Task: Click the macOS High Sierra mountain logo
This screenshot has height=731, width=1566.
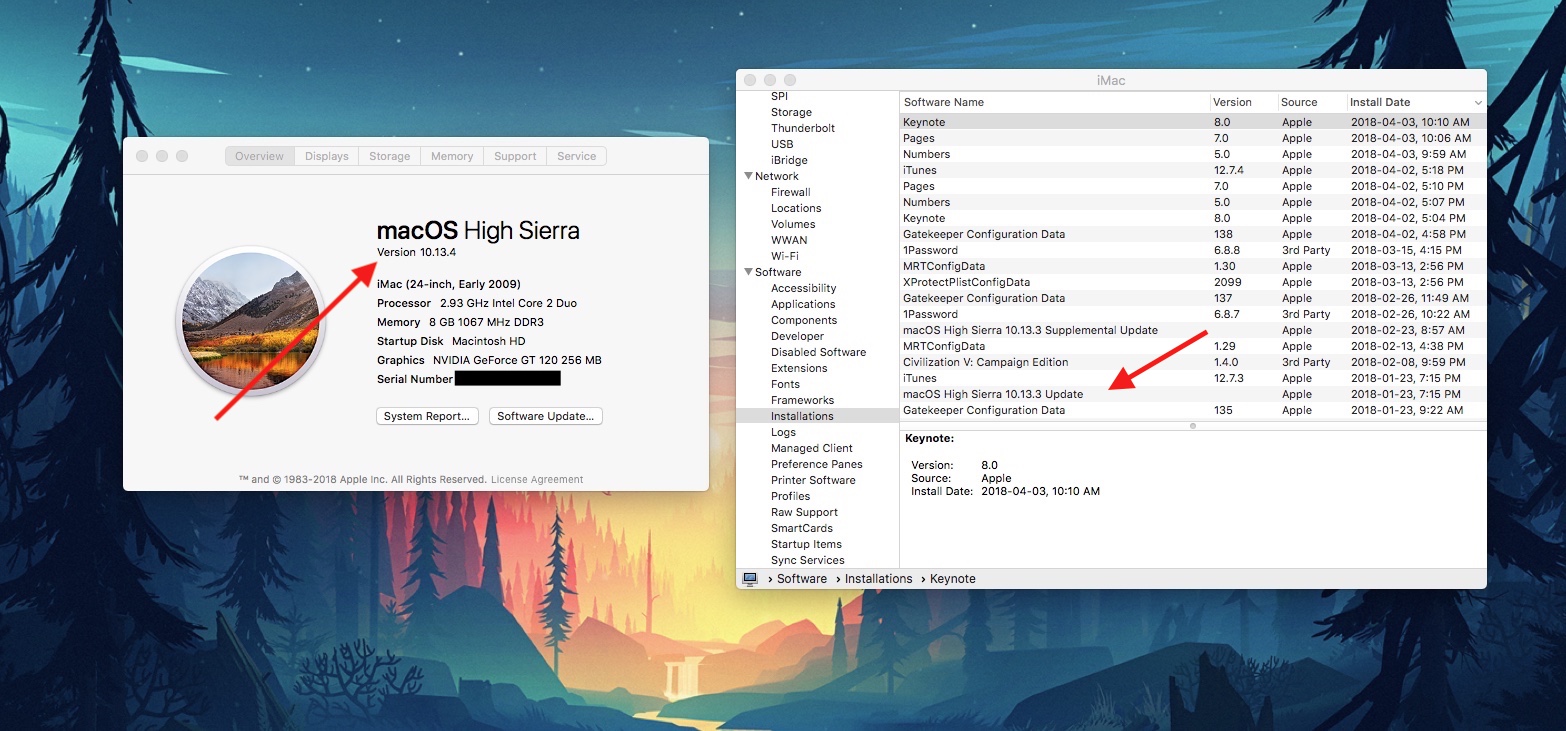Action: 250,321
